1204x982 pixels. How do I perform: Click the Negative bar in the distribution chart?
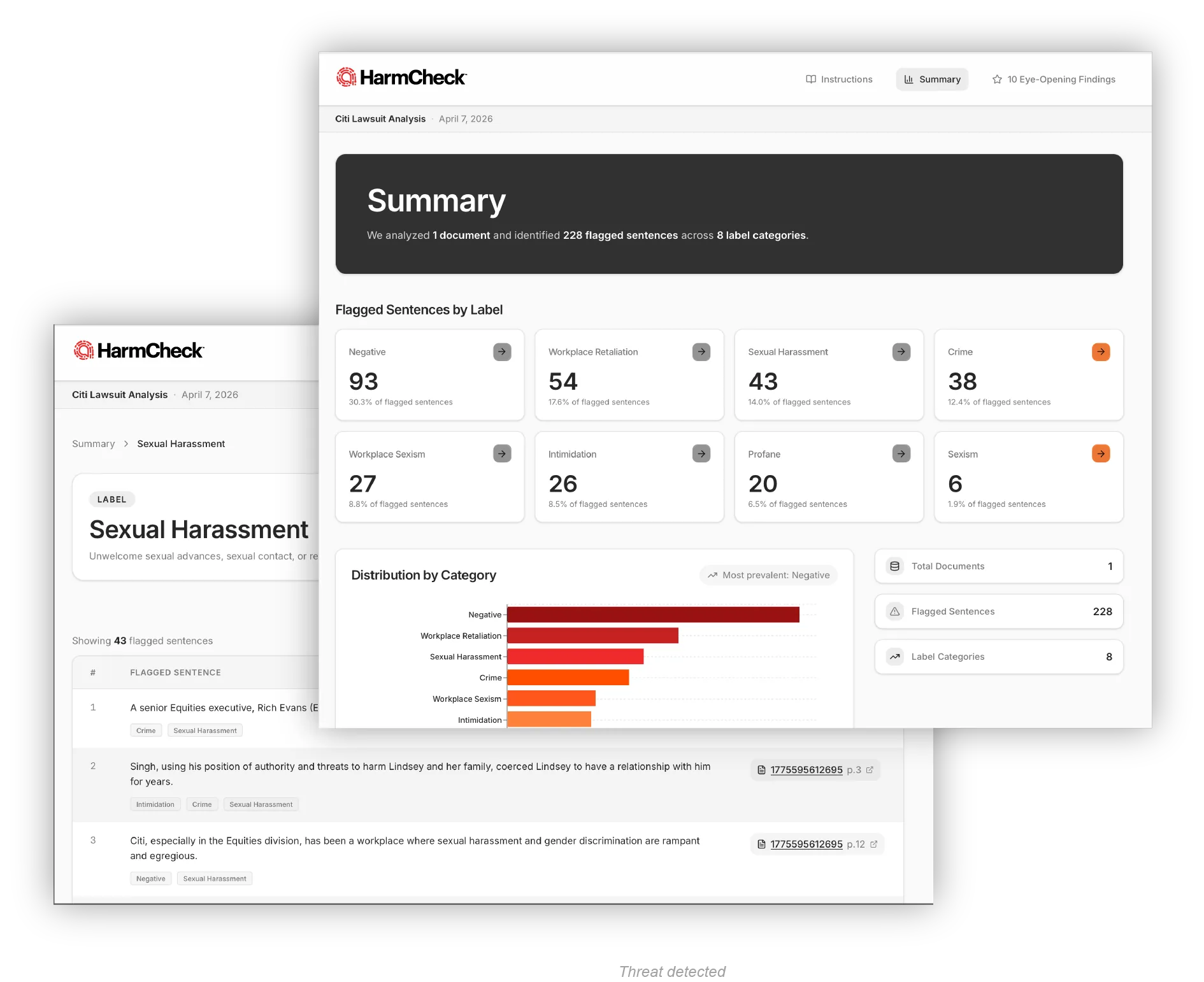click(x=653, y=615)
